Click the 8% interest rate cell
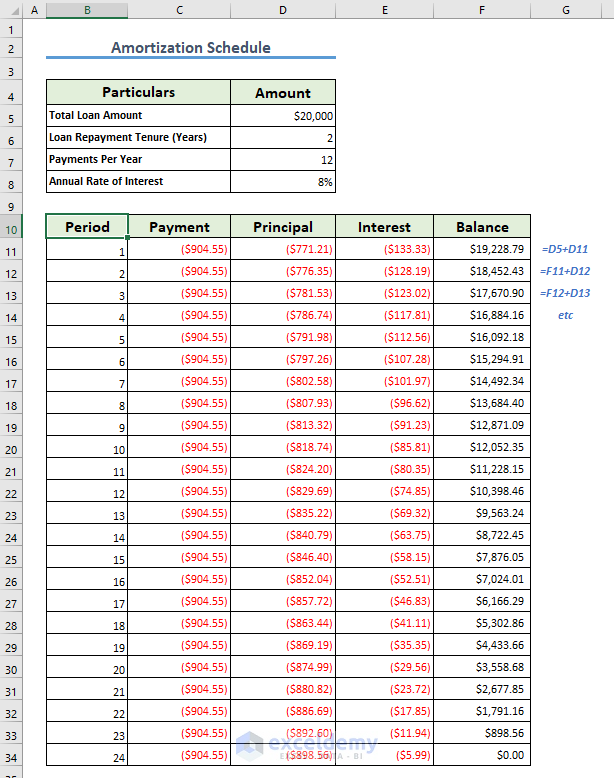Viewport: 614px width, 778px height. click(x=283, y=182)
